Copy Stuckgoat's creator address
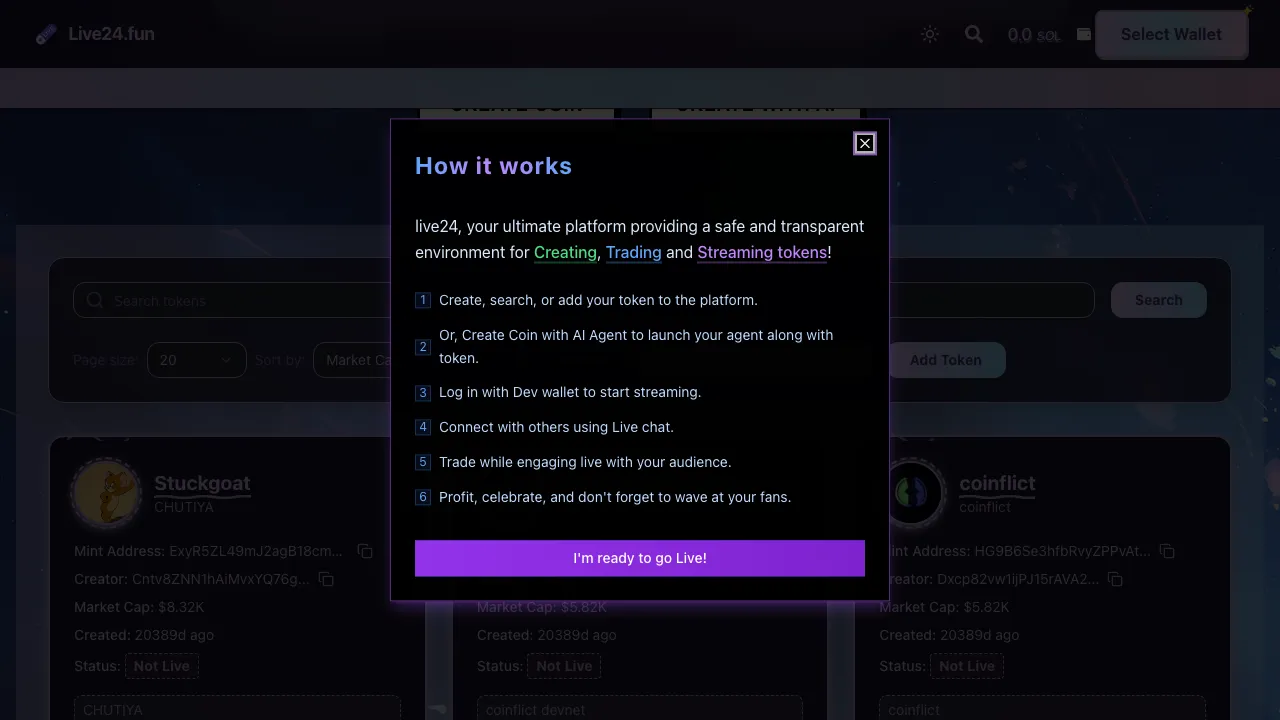This screenshot has width=1280, height=720. tap(326, 579)
